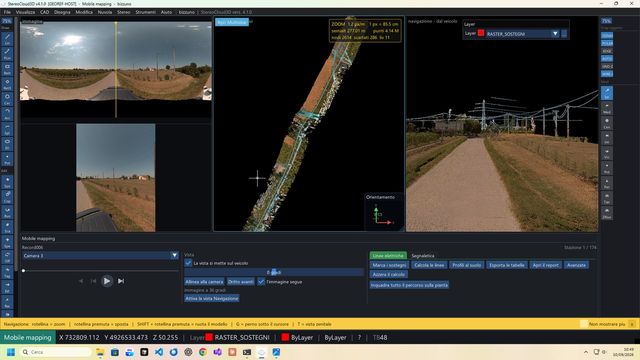640x360 pixels.
Task: Click the Calcola le linee button
Action: [429, 265]
